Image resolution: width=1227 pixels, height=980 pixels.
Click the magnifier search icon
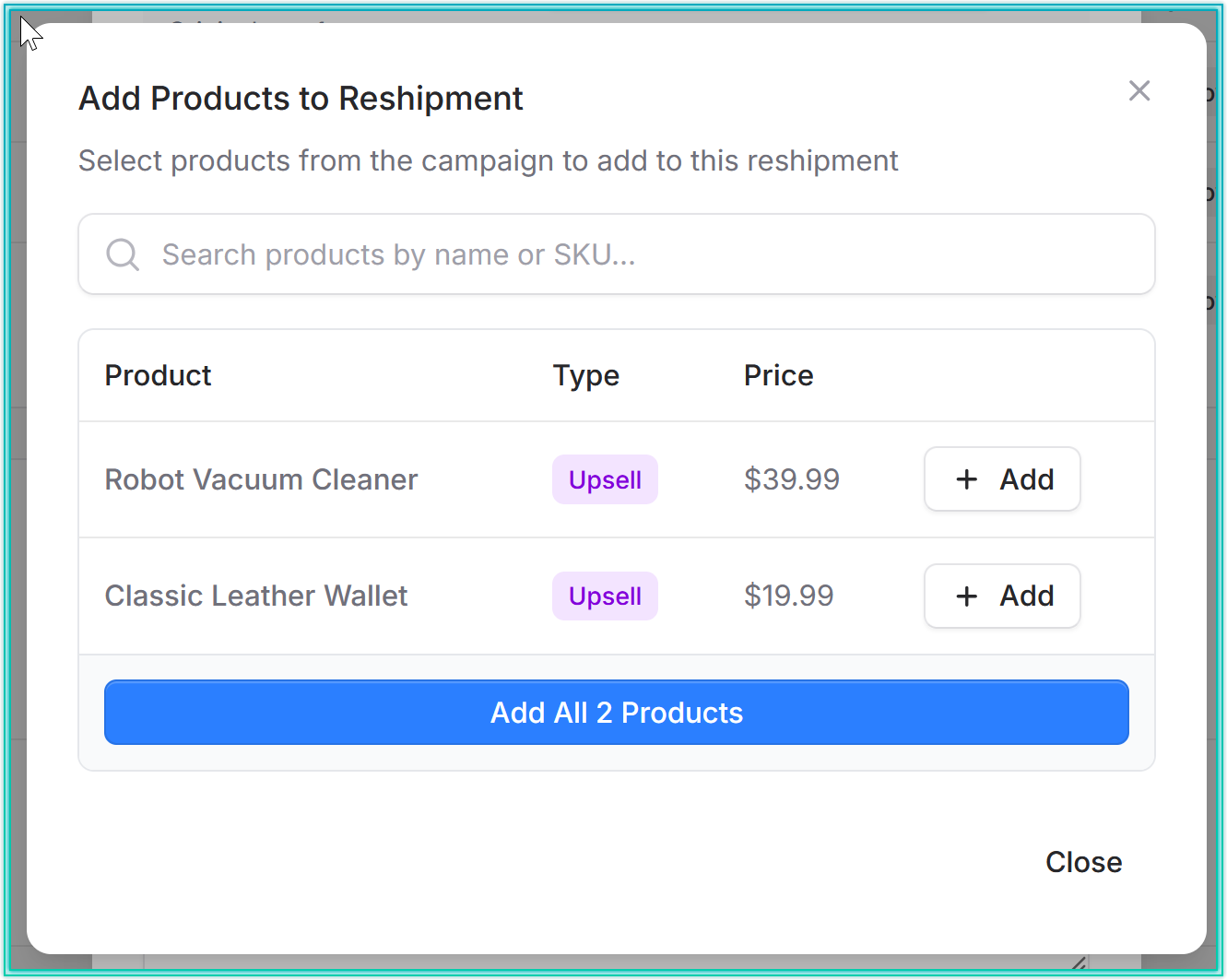click(123, 254)
